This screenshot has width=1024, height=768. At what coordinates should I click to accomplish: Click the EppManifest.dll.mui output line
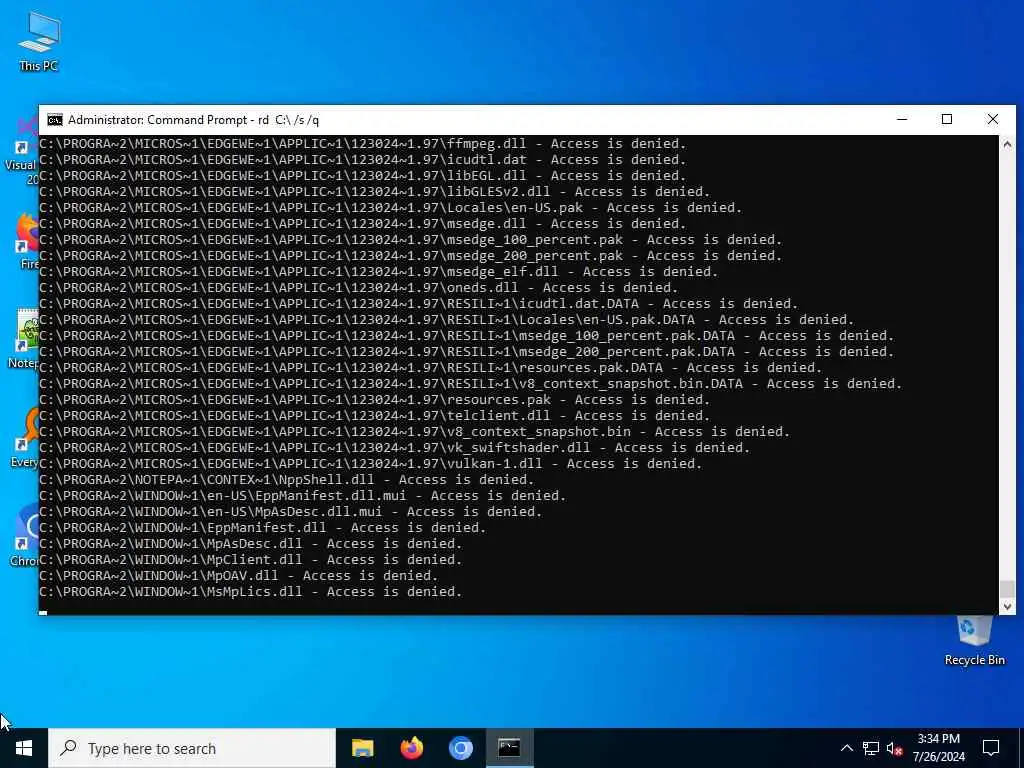[302, 496]
